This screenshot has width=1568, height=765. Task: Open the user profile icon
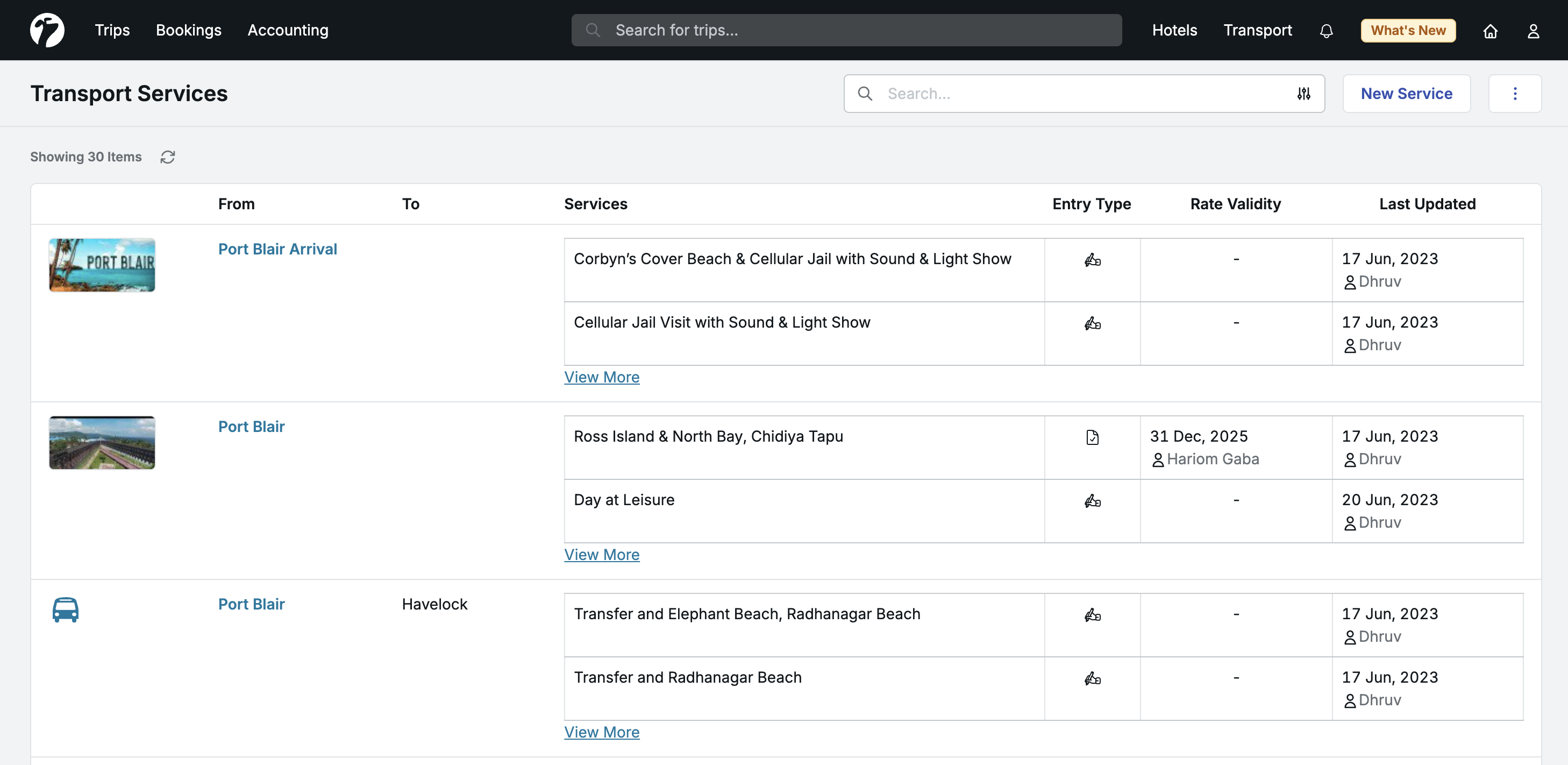pyautogui.click(x=1533, y=31)
